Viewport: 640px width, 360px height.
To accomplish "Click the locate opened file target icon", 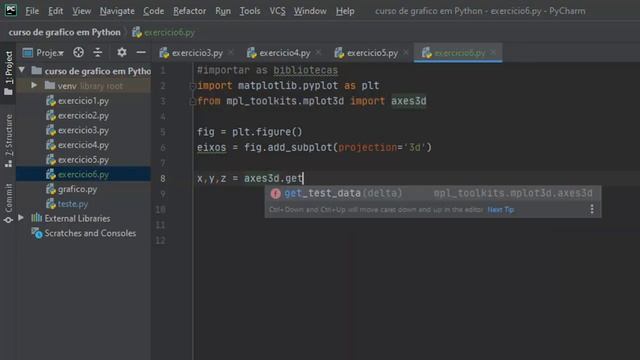I will tap(78, 52).
